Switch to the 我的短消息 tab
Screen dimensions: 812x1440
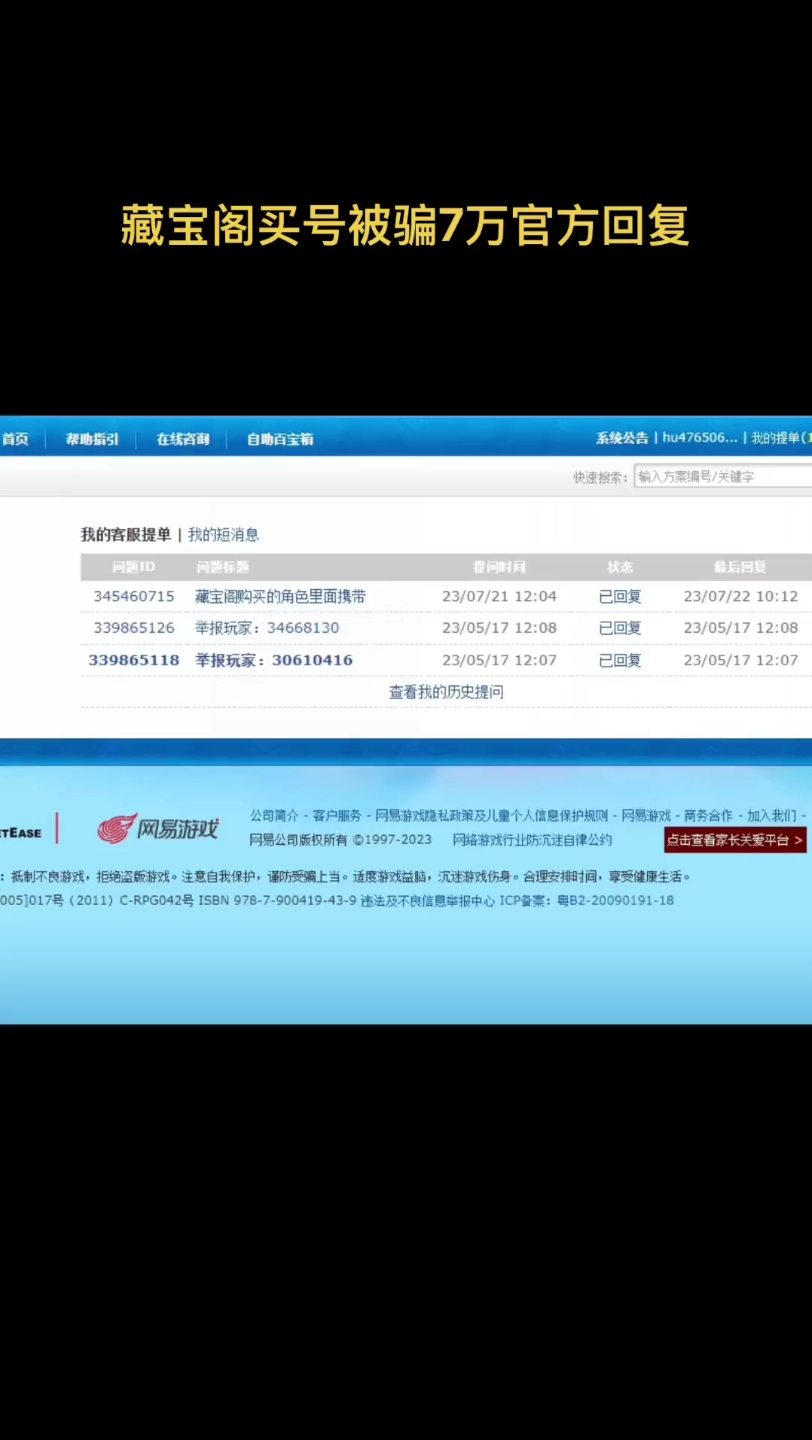pos(224,535)
